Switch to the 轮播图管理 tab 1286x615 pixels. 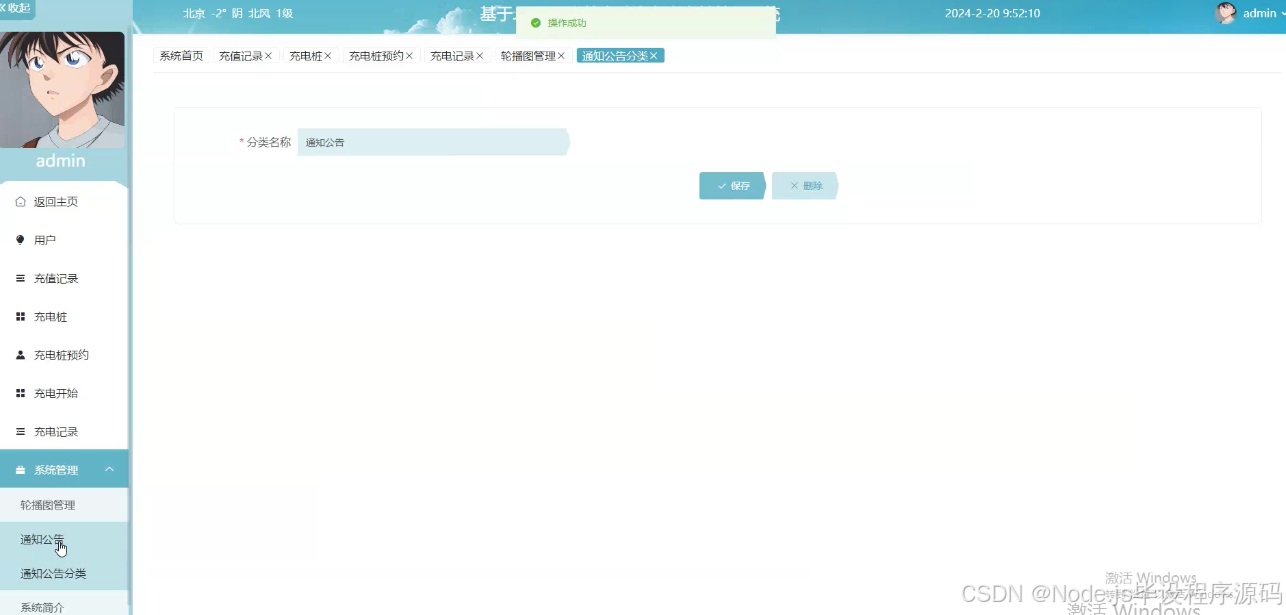(528, 56)
